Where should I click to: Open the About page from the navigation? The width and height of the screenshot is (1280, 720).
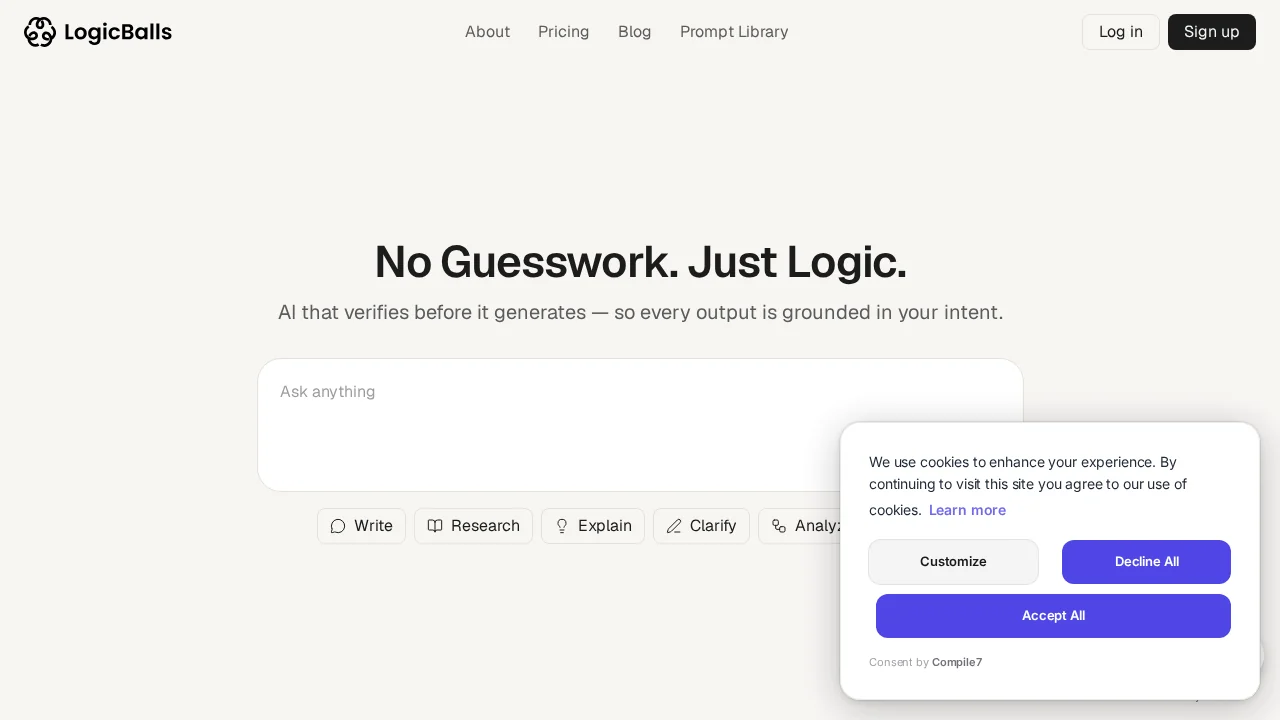point(487,32)
